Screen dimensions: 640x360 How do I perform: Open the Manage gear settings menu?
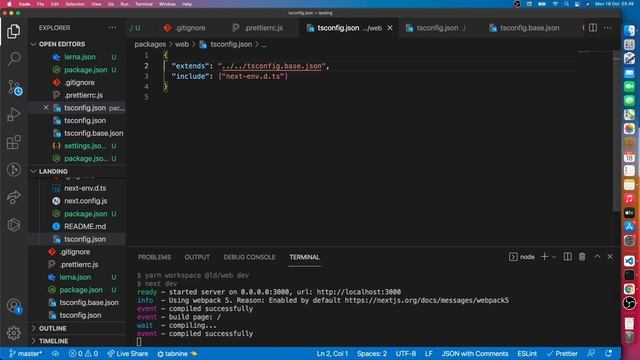click(13, 333)
